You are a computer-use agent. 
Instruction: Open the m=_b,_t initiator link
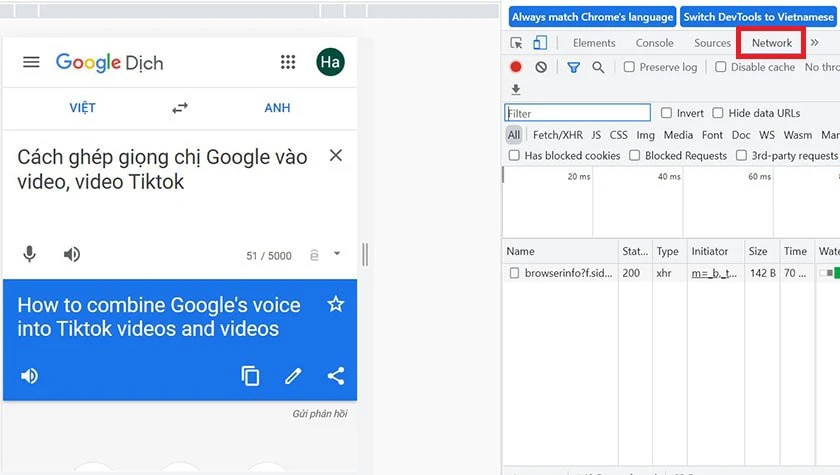(x=714, y=273)
